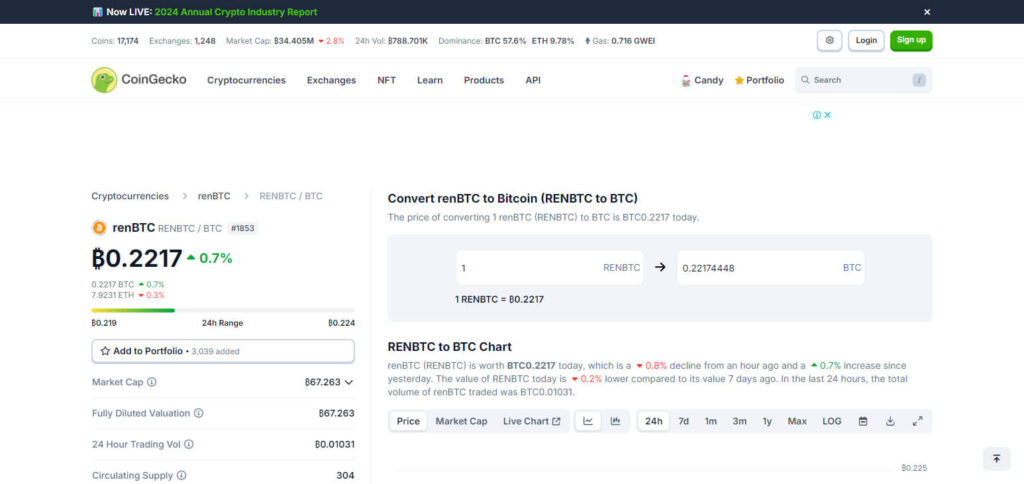Image resolution: width=1024 pixels, height=484 pixels.
Task: Click the ad info icon
Action: click(816, 115)
